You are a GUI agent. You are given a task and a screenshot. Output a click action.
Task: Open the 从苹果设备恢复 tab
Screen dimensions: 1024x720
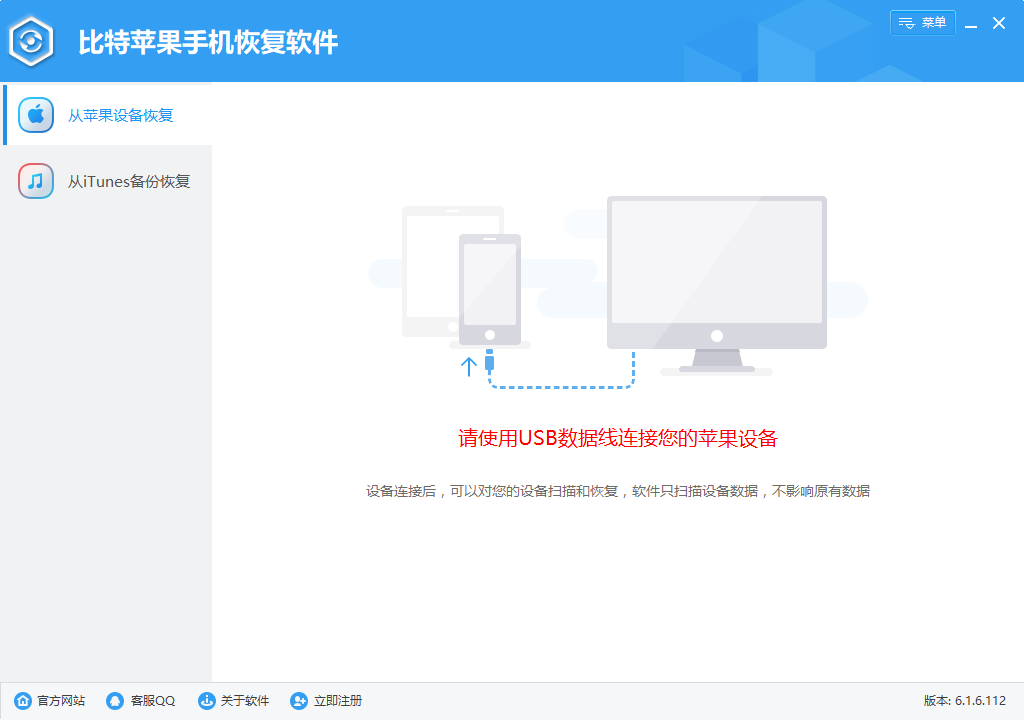(x=108, y=115)
